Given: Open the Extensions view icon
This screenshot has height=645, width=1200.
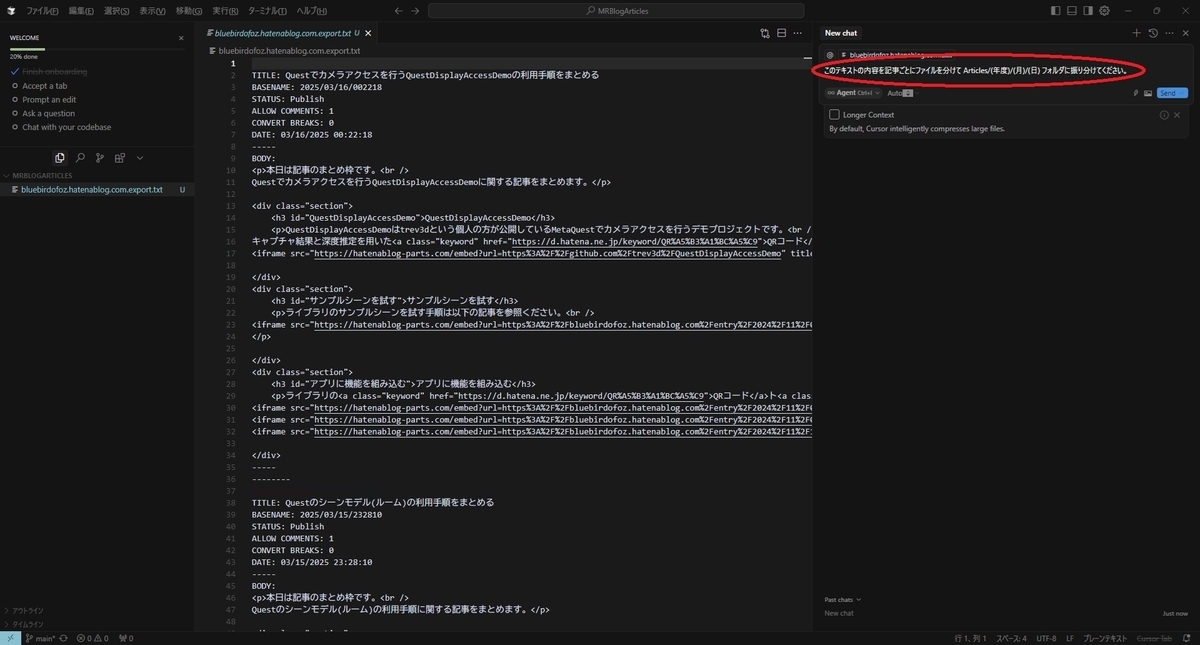Looking at the screenshot, I should coord(120,158).
